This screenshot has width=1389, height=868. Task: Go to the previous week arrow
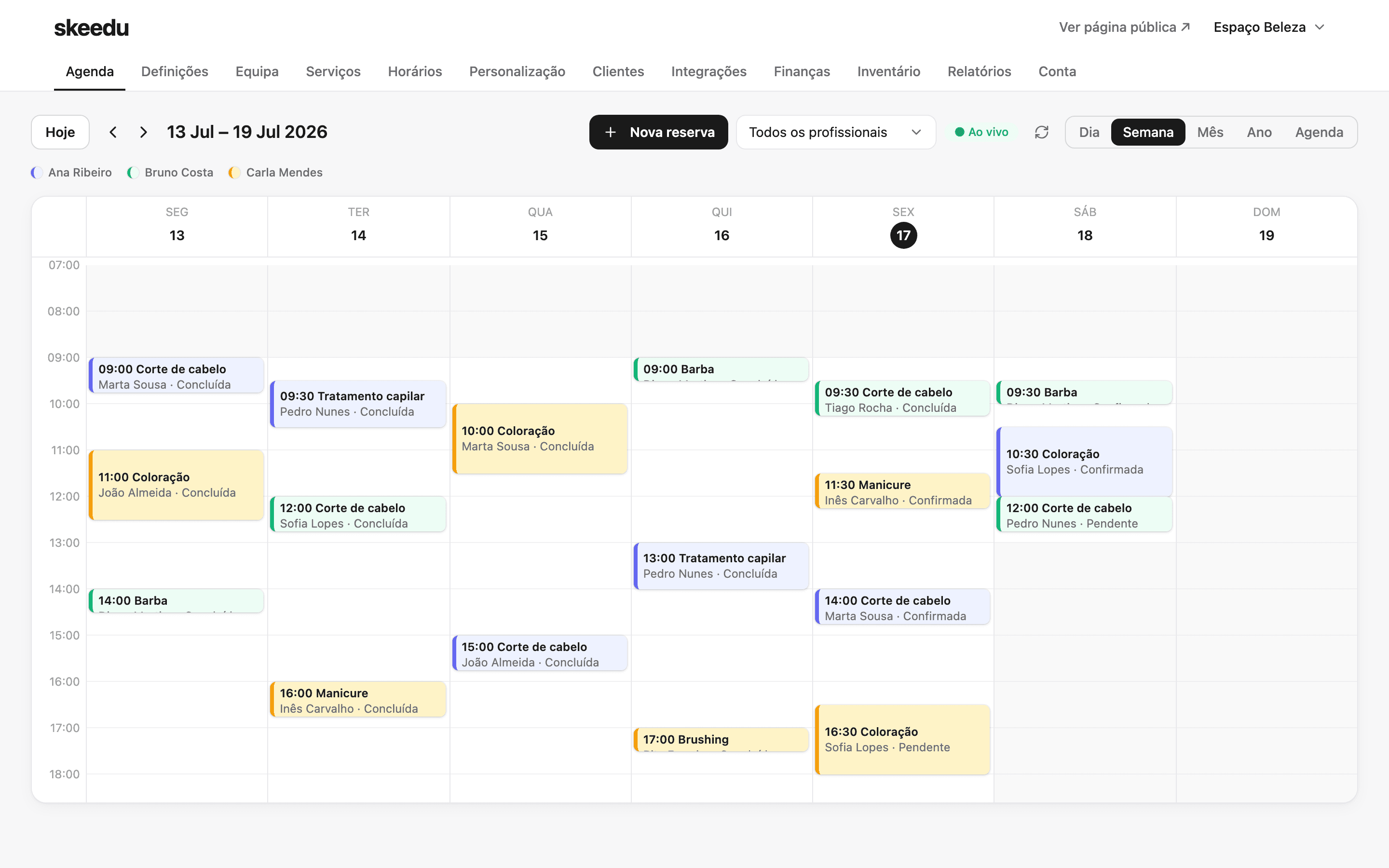113,132
